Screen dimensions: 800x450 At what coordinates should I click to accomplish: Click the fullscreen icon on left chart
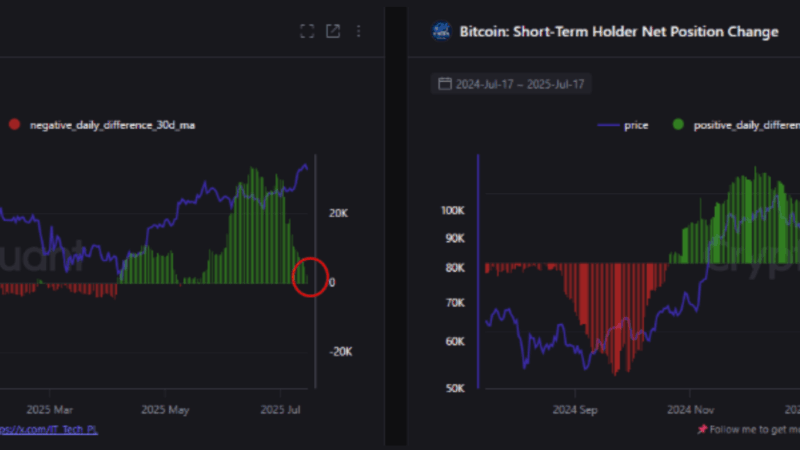307,31
